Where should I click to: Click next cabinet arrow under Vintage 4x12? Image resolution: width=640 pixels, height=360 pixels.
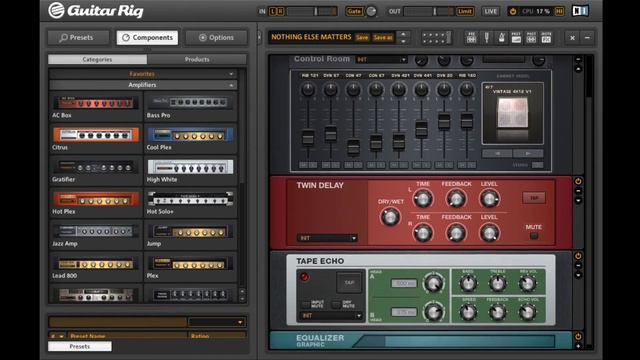pyautogui.click(x=528, y=153)
